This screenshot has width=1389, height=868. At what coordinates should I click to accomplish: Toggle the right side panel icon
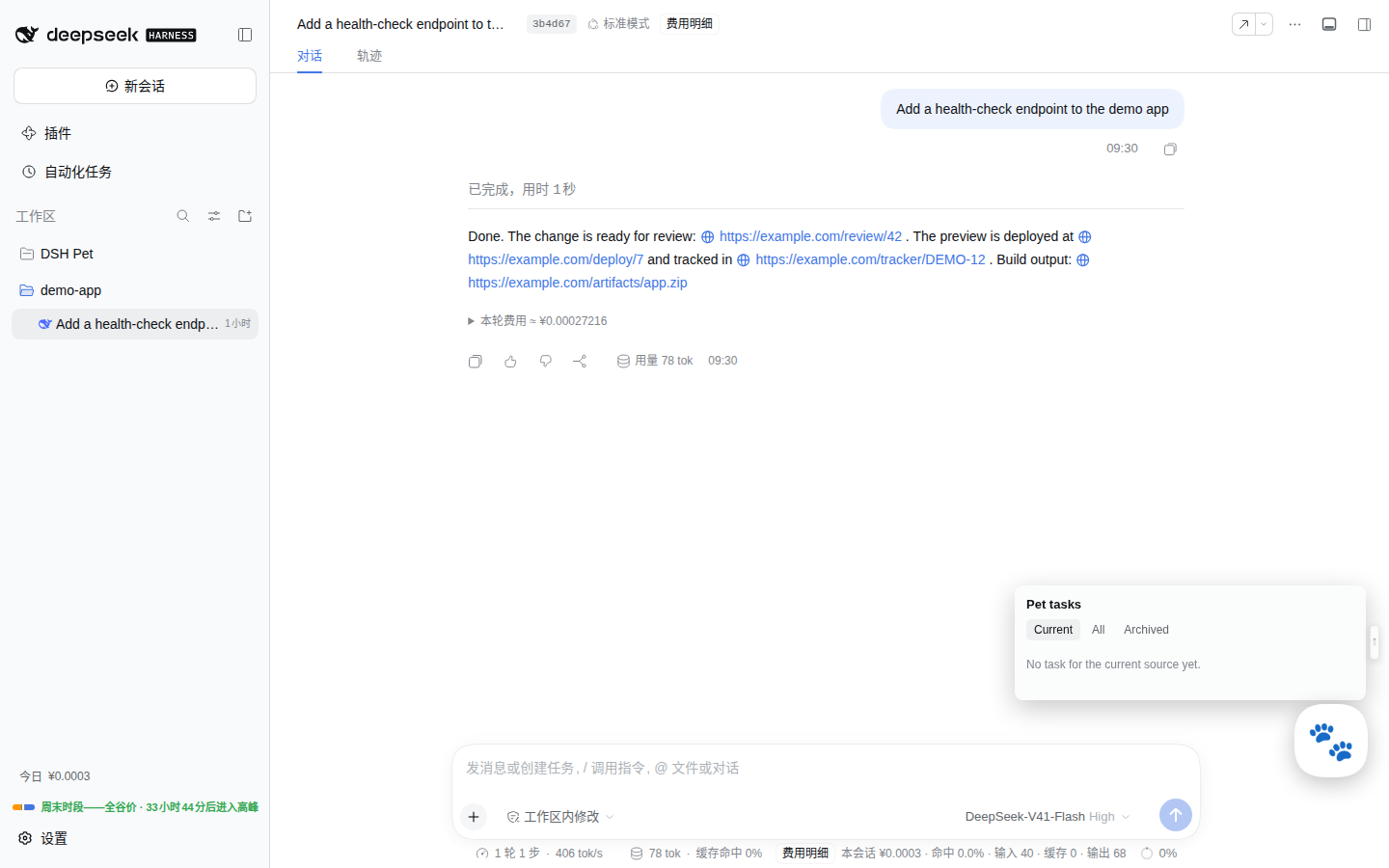pyautogui.click(x=1365, y=24)
